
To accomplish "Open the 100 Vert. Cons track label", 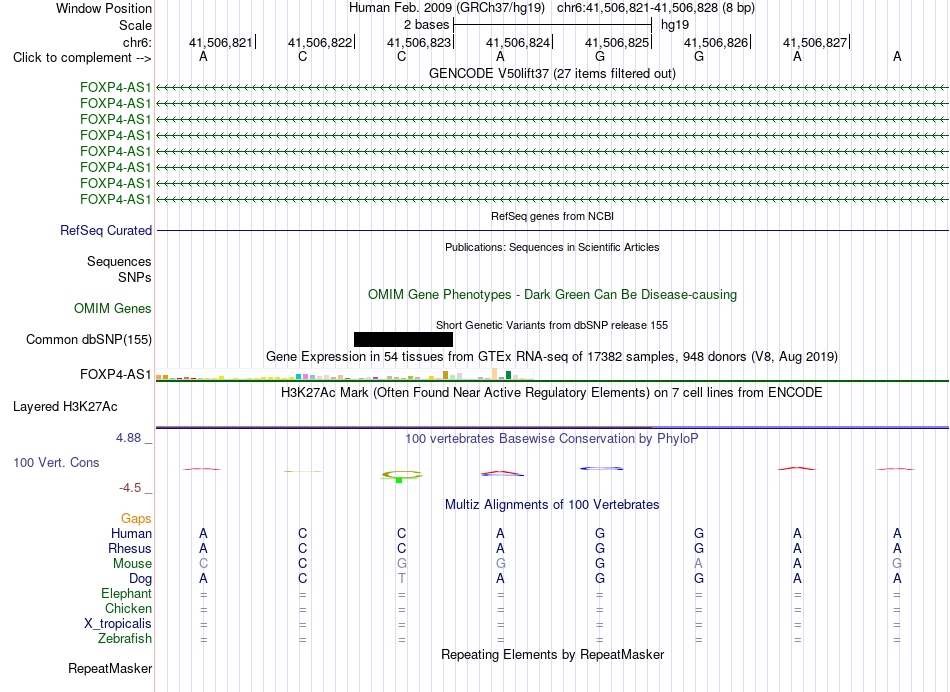I will click(56, 462).
